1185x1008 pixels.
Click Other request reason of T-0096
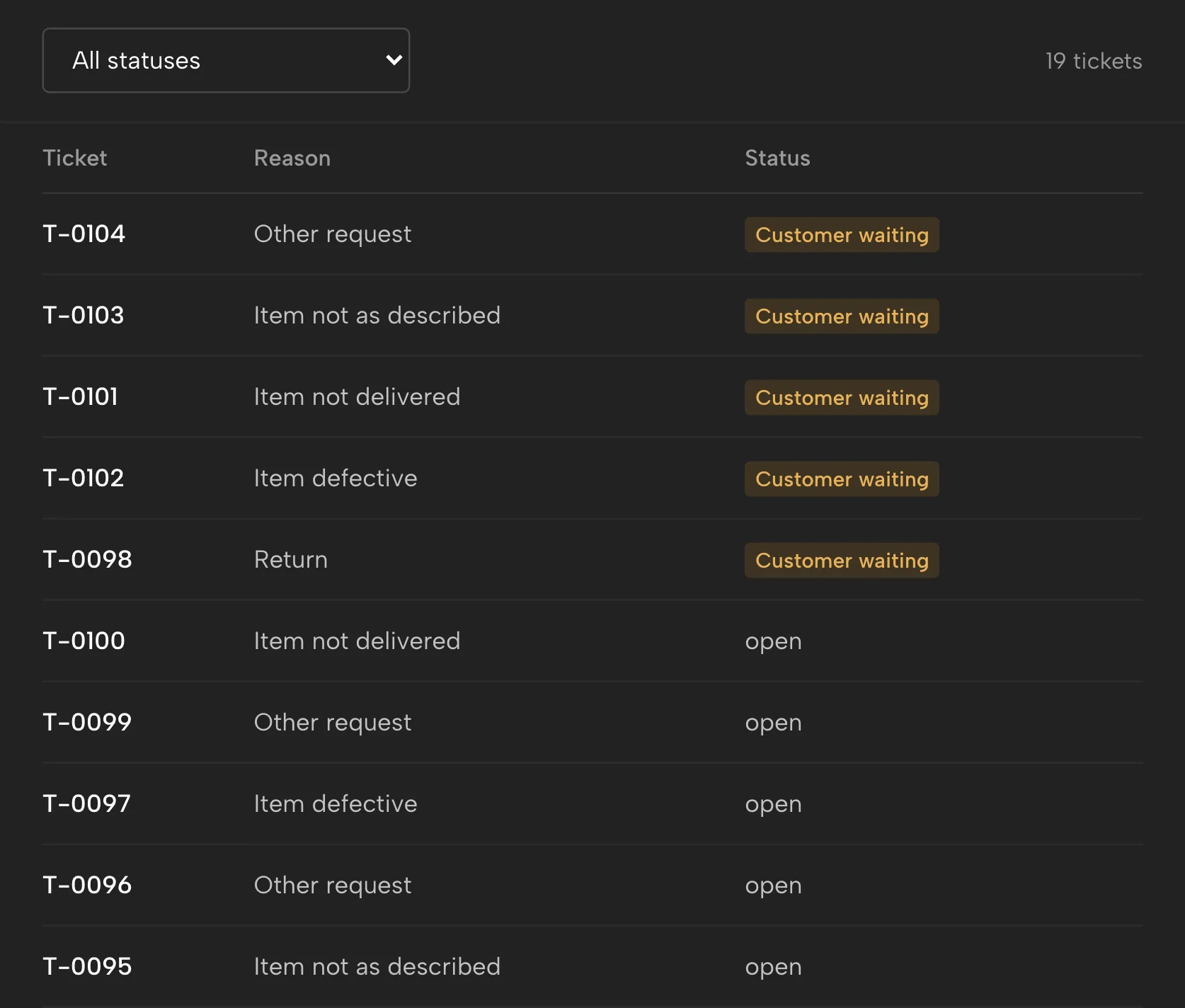(333, 886)
